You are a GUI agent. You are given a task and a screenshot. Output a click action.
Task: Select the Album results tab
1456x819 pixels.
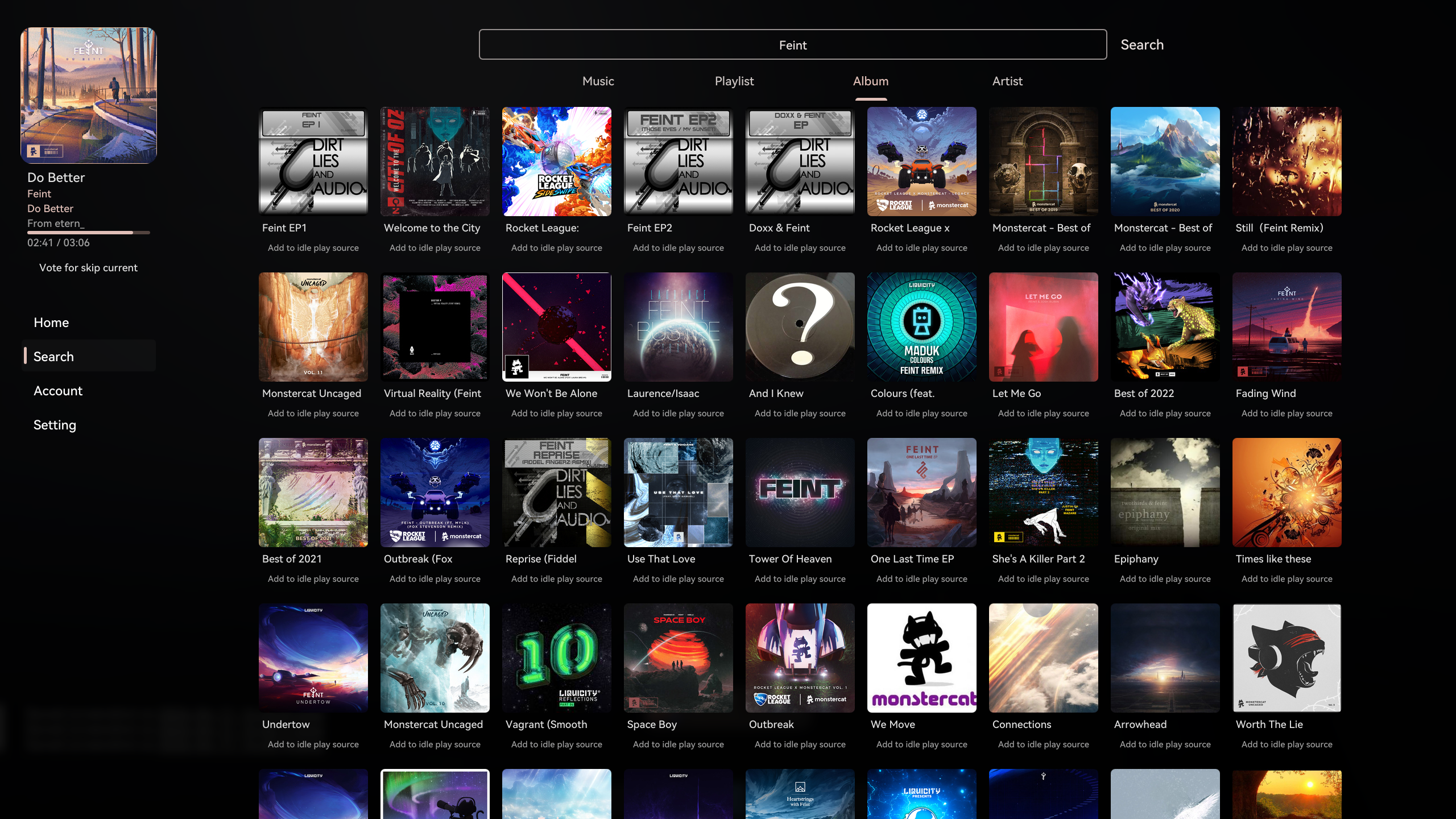[x=871, y=81]
